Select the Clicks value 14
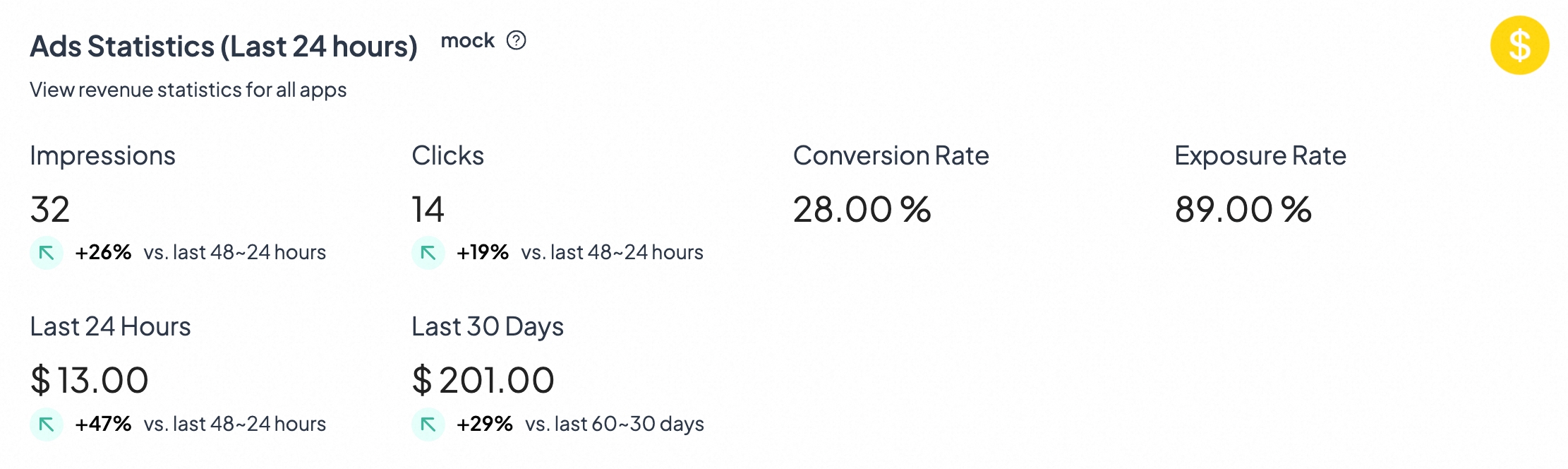Screen dimensions: 1568x469 coord(428,210)
